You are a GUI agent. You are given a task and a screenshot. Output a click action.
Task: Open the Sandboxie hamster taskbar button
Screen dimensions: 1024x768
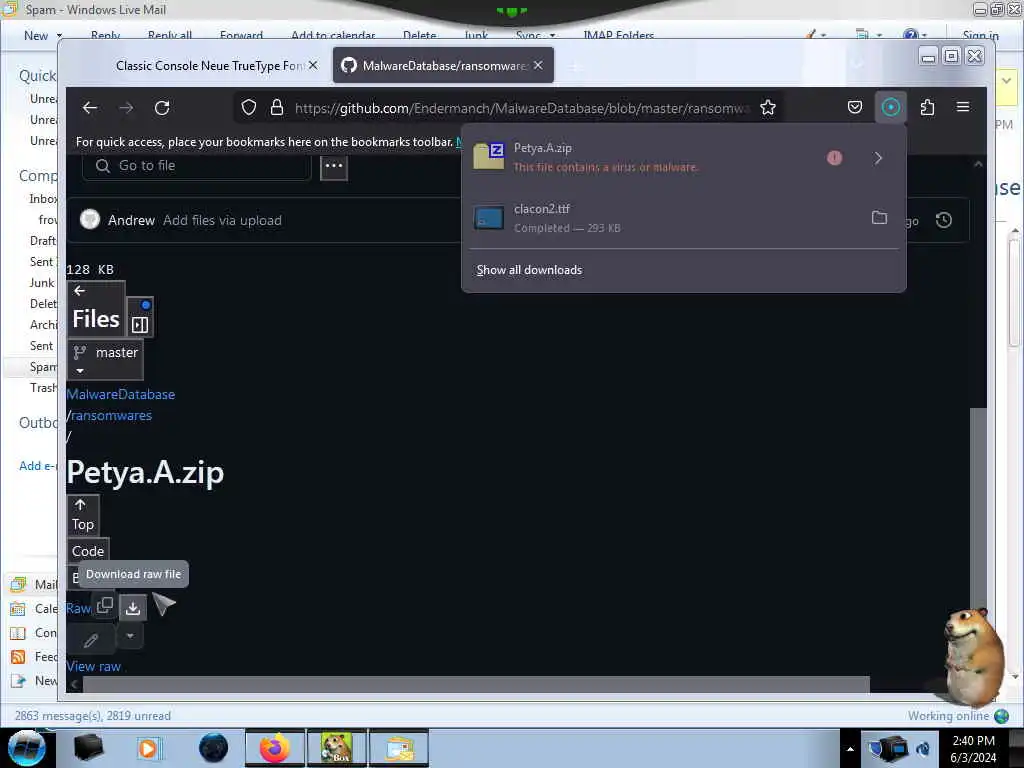[336, 748]
